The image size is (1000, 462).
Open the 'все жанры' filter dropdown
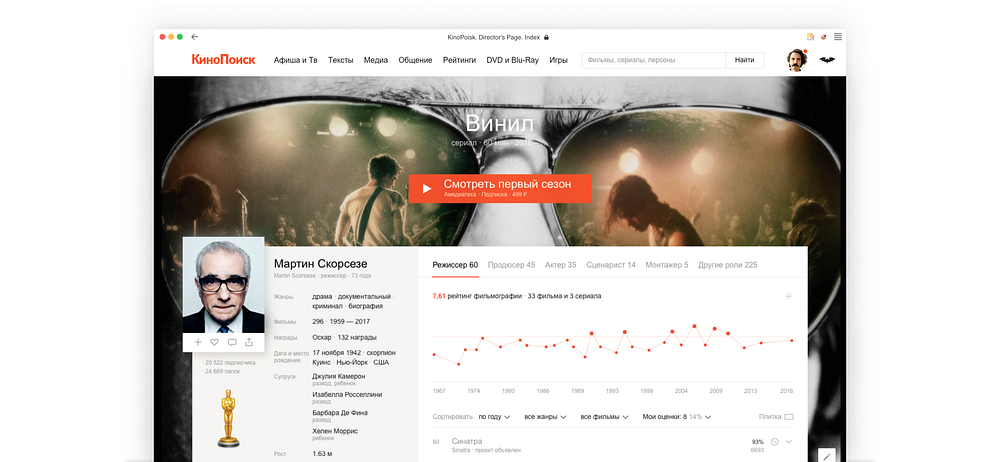(545, 417)
